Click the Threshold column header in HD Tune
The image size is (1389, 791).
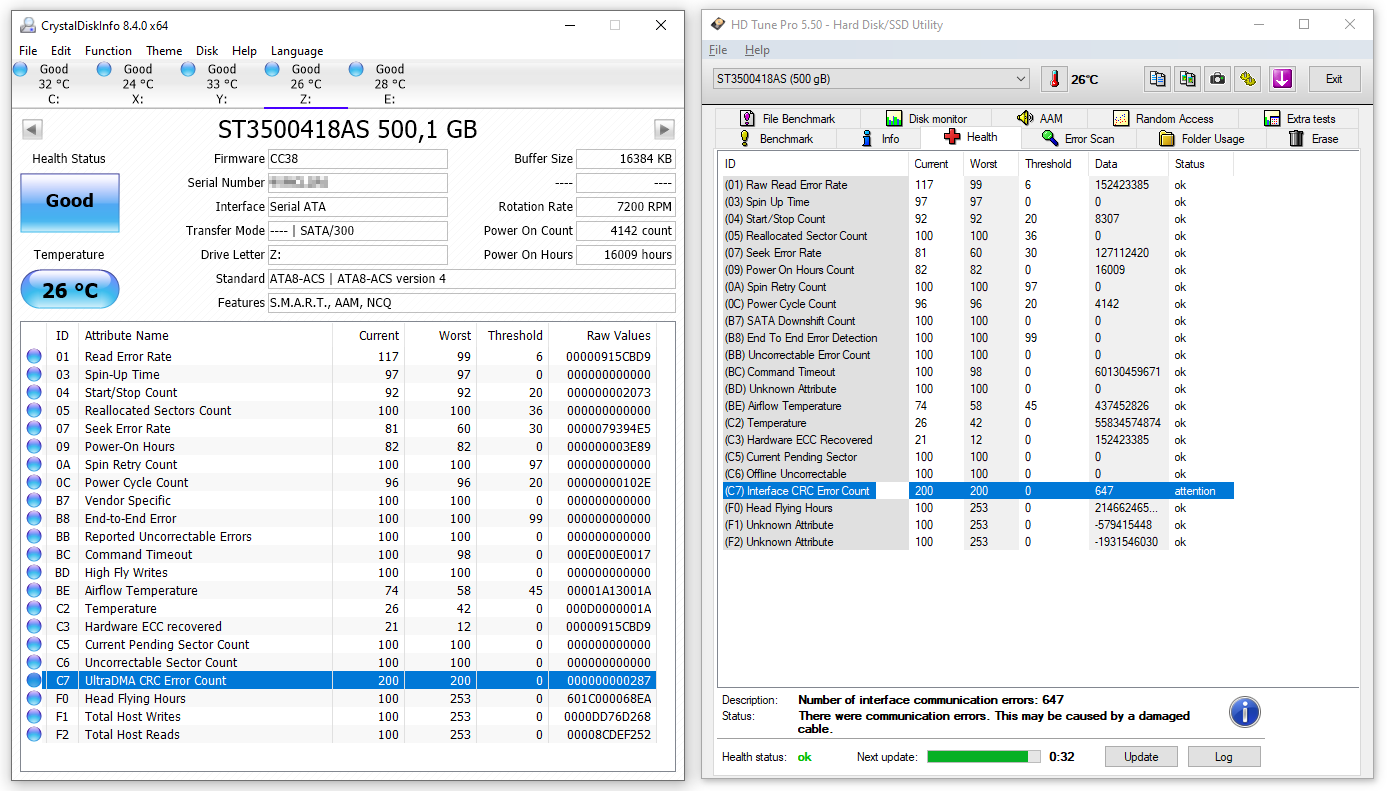(x=1048, y=164)
